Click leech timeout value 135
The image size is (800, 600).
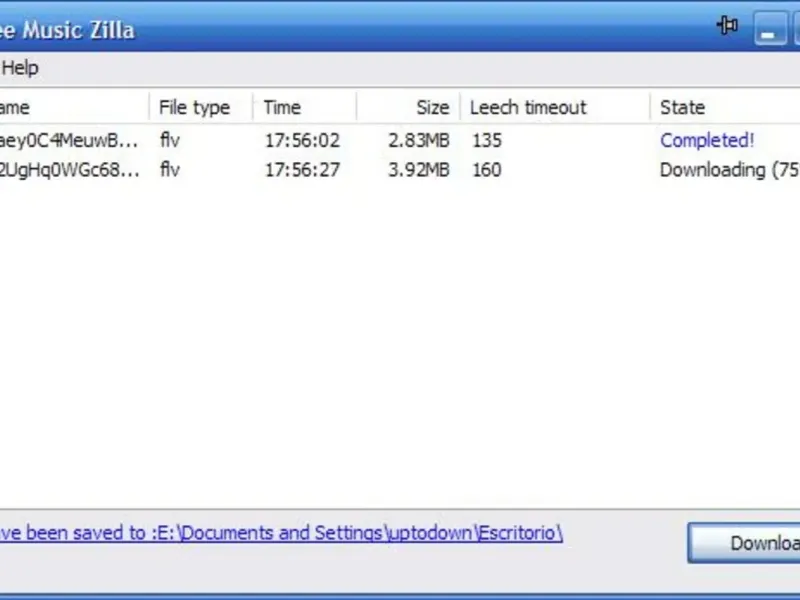coord(487,140)
